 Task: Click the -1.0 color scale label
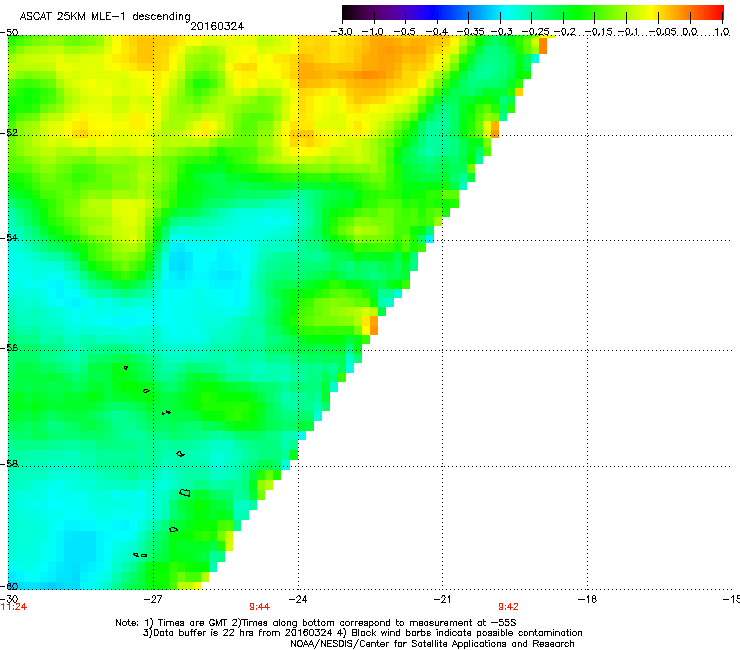(x=373, y=32)
